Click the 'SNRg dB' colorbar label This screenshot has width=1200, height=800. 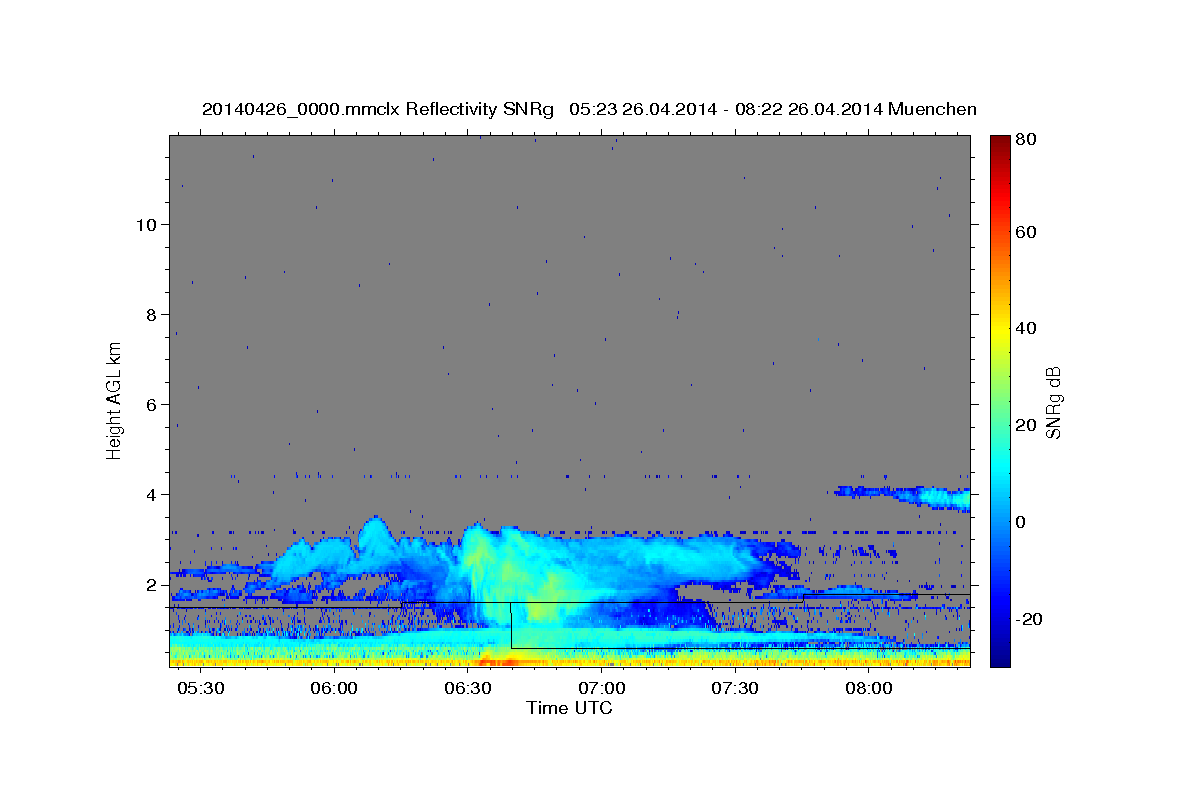(1053, 403)
